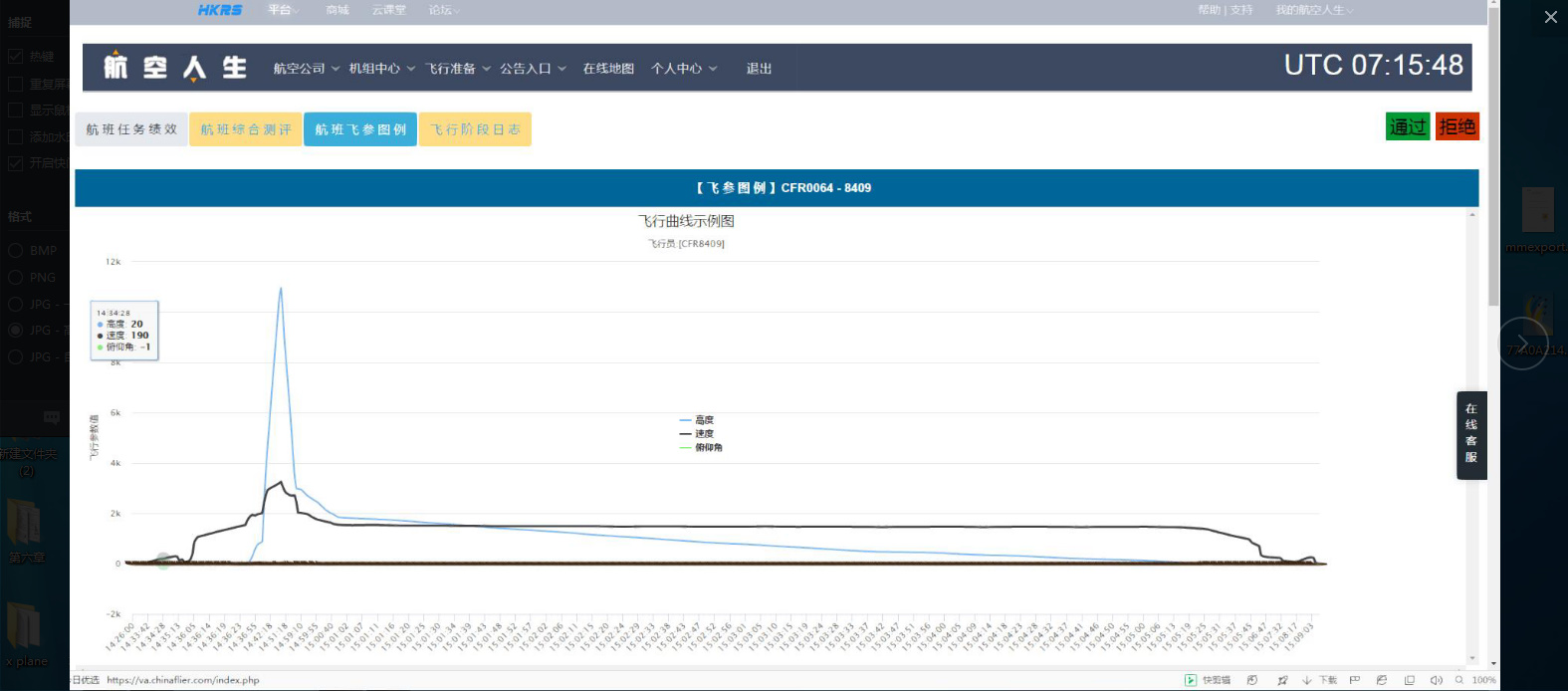Screen dimensions: 1568x691
Task: Click the HKRS logo
Action: coord(220,10)
